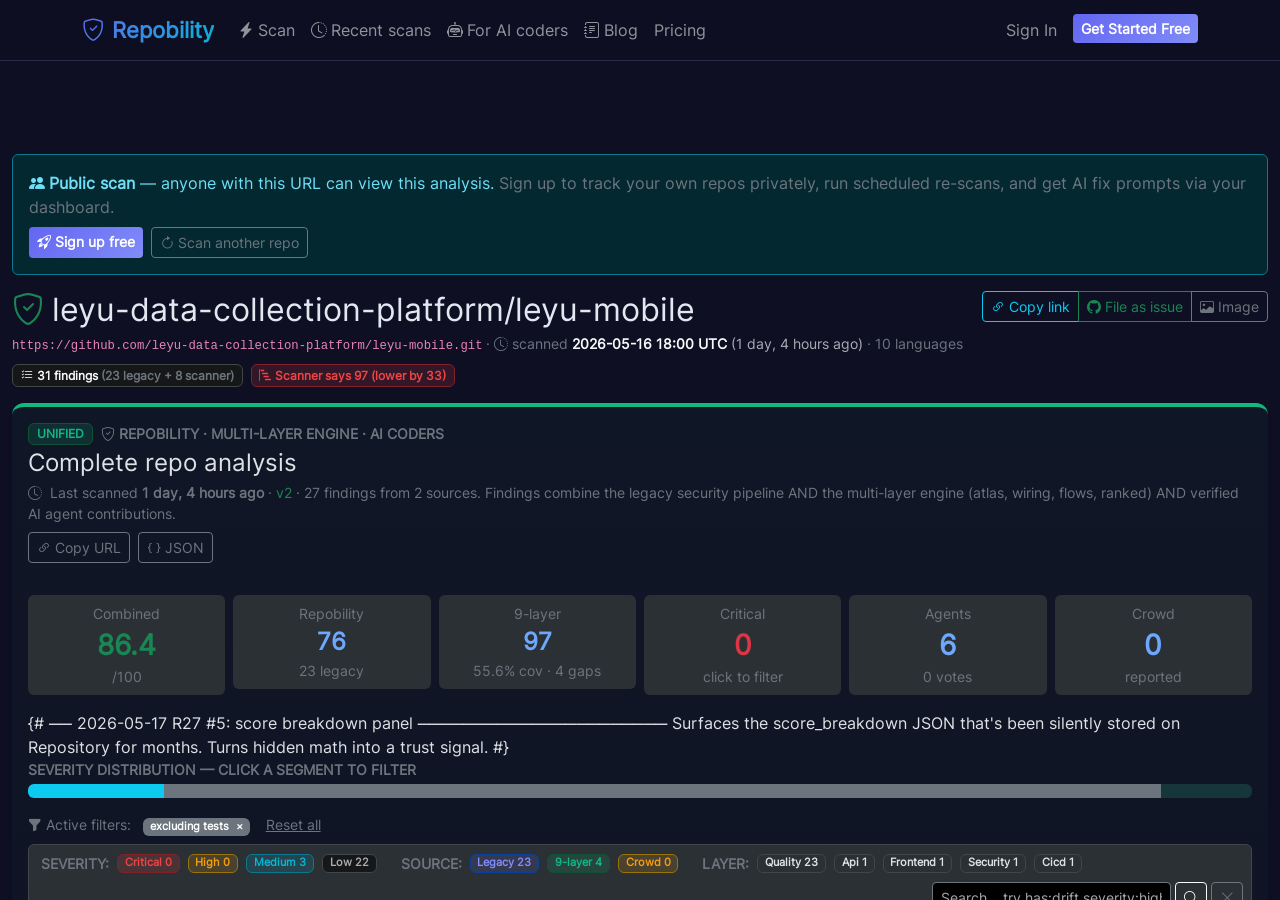
Task: Visit the Blog from the top navigation
Action: click(x=611, y=30)
